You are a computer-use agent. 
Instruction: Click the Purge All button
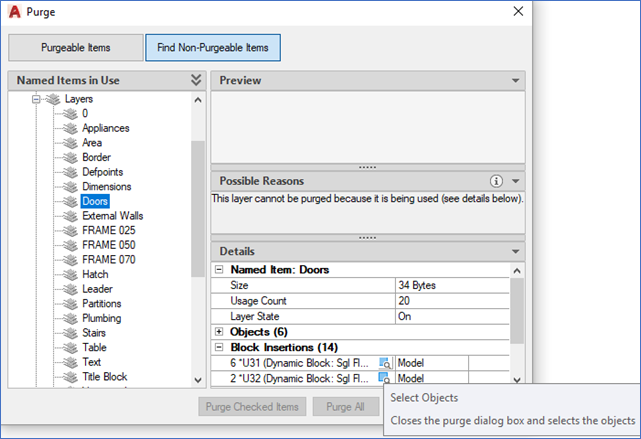click(345, 407)
